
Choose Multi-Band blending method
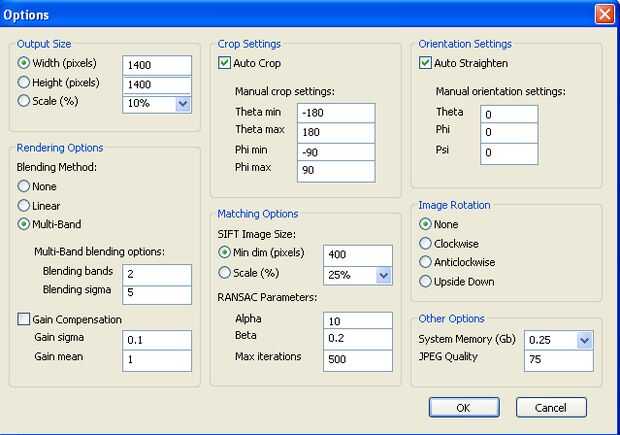coord(24,224)
